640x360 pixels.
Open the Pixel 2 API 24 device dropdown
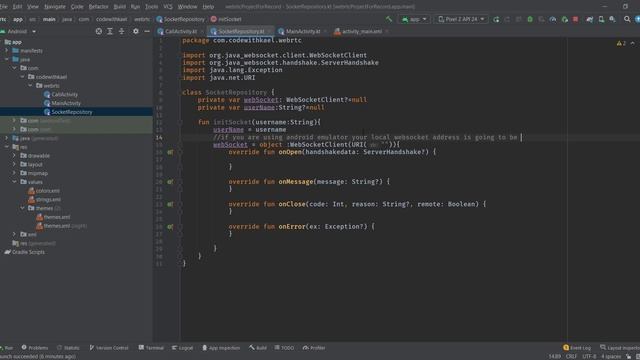(x=461, y=19)
